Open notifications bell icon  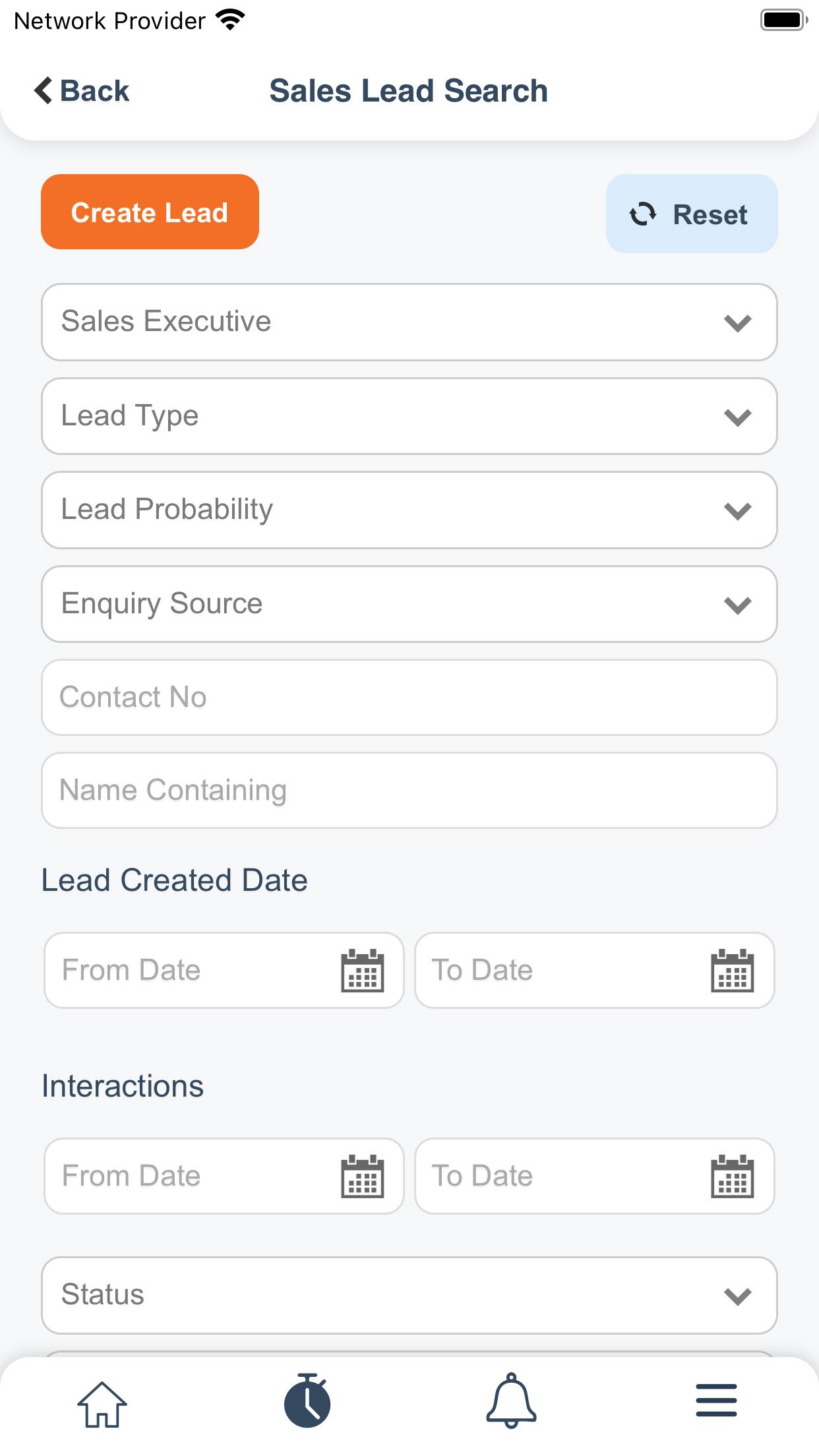pyautogui.click(x=512, y=1401)
